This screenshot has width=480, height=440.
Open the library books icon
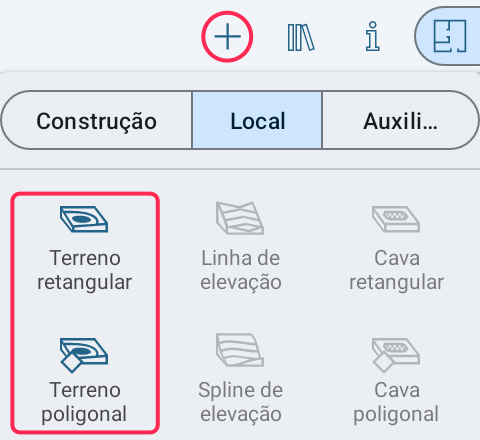tap(301, 37)
